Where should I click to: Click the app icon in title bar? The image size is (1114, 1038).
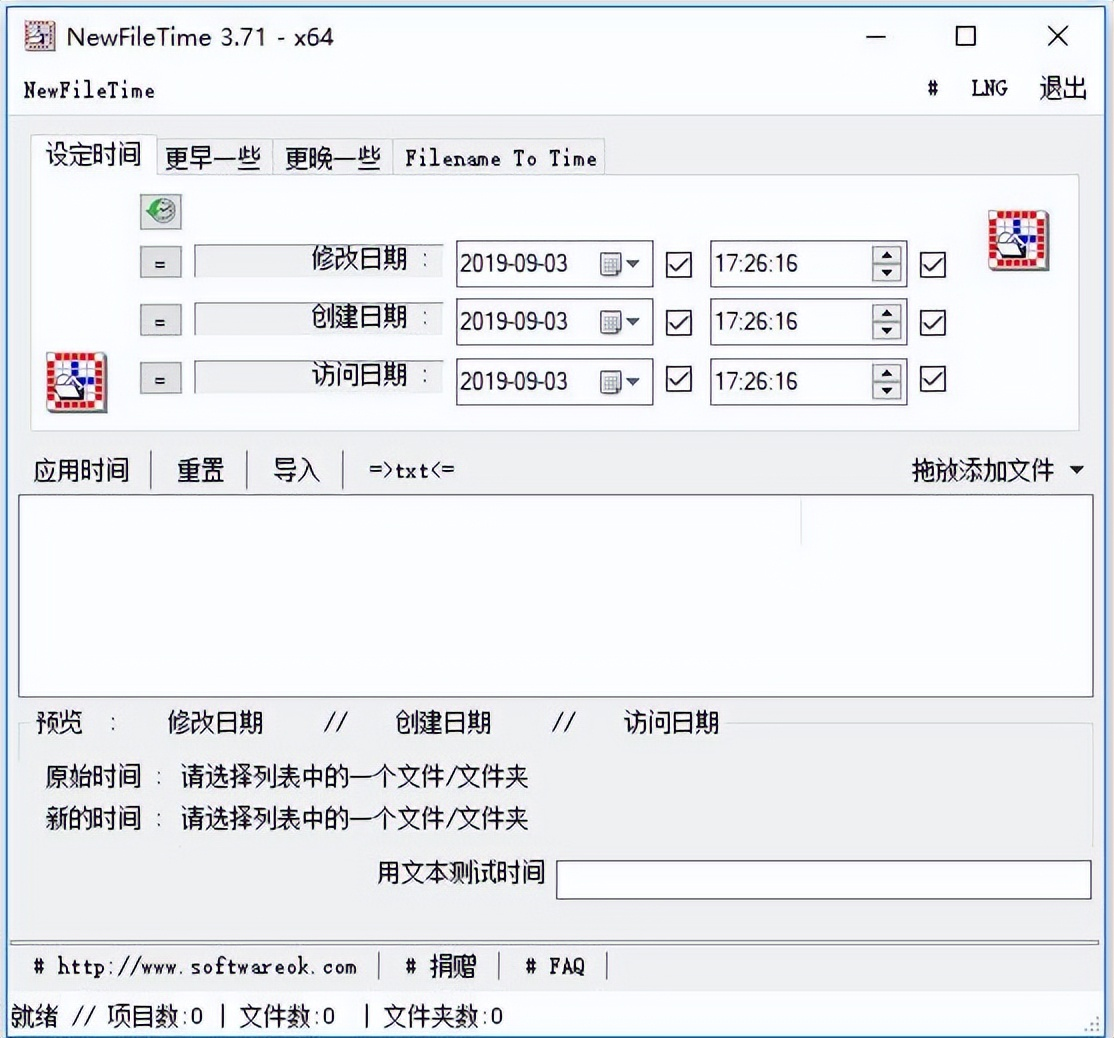[39, 36]
